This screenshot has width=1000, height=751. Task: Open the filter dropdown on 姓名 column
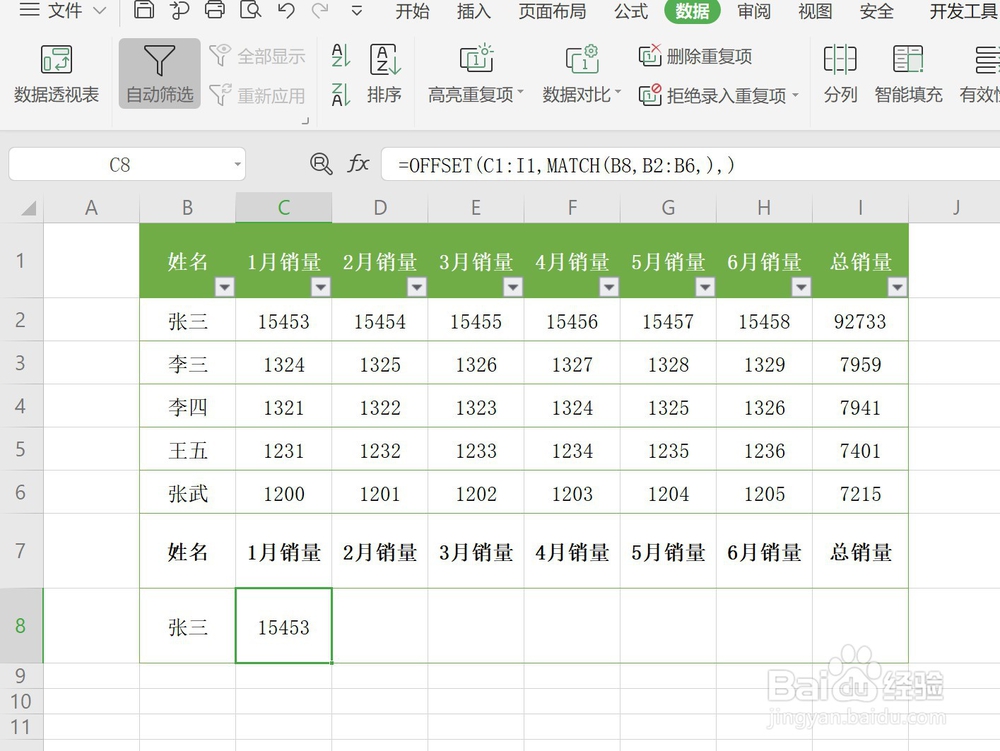[x=224, y=287]
